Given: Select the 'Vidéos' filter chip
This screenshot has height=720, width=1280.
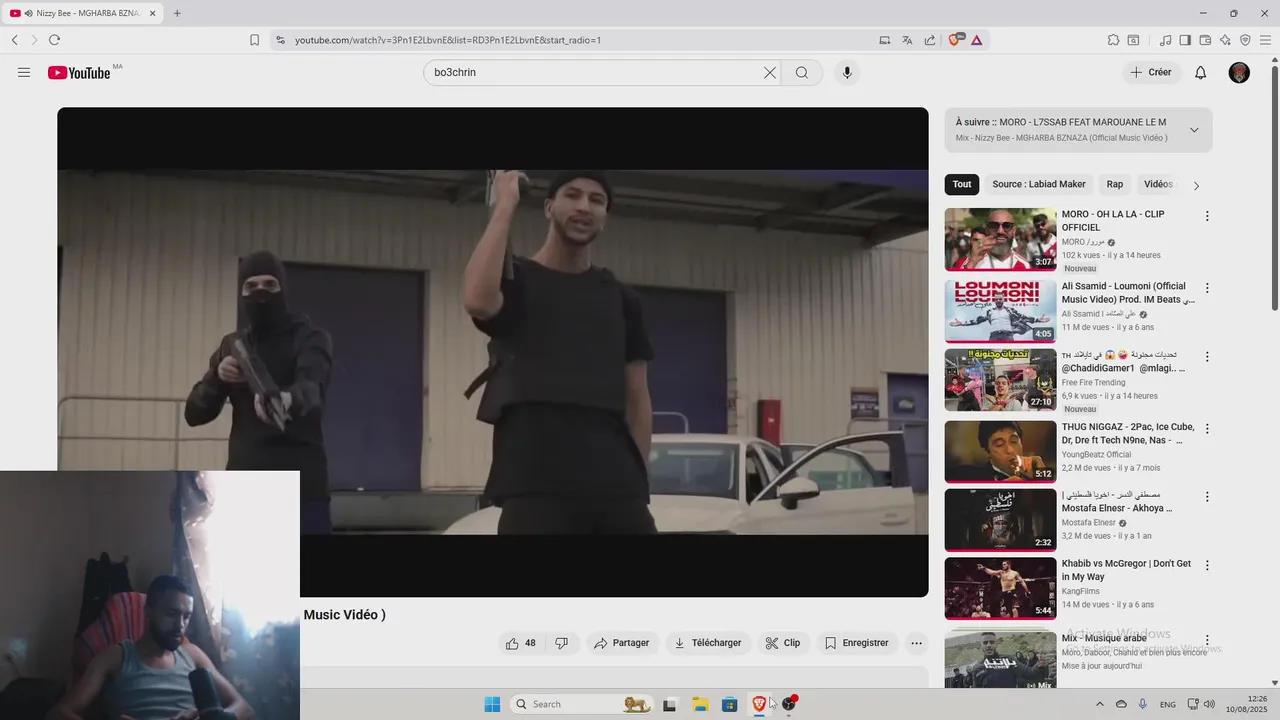Looking at the screenshot, I should 1158,184.
